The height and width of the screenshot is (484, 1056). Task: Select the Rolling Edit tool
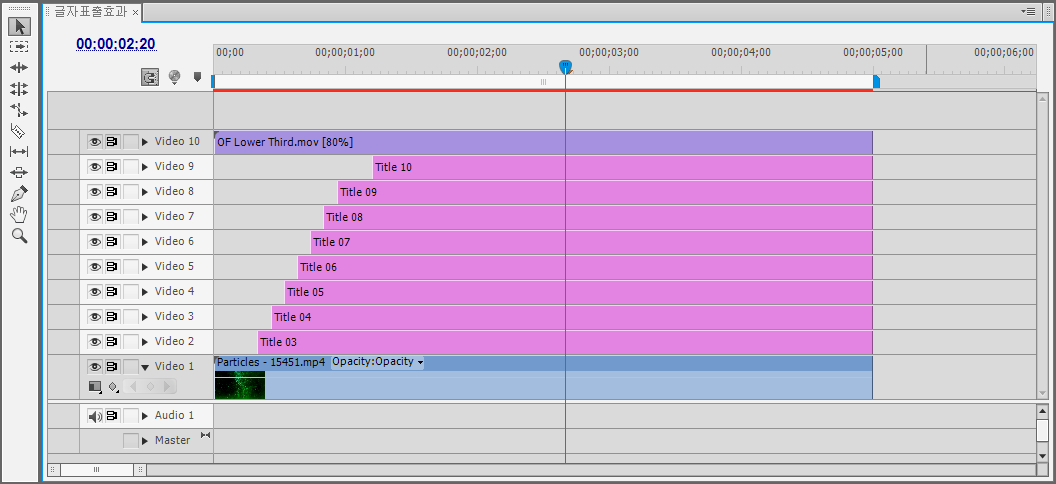(20, 88)
